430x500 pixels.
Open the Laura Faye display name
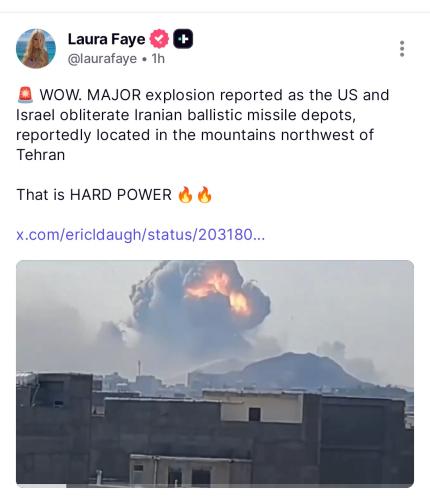click(107, 39)
